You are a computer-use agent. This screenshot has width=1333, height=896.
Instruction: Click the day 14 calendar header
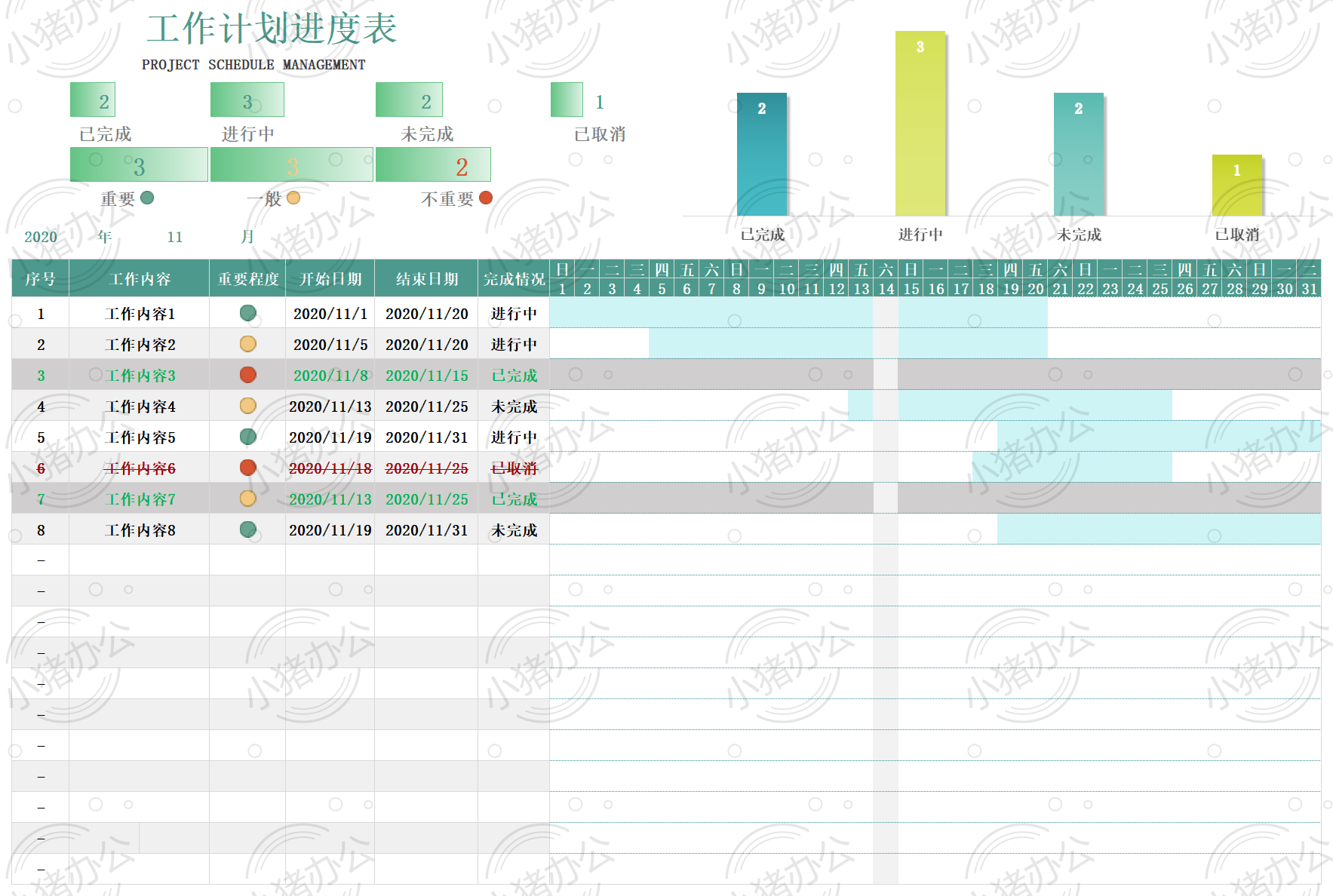click(x=886, y=288)
